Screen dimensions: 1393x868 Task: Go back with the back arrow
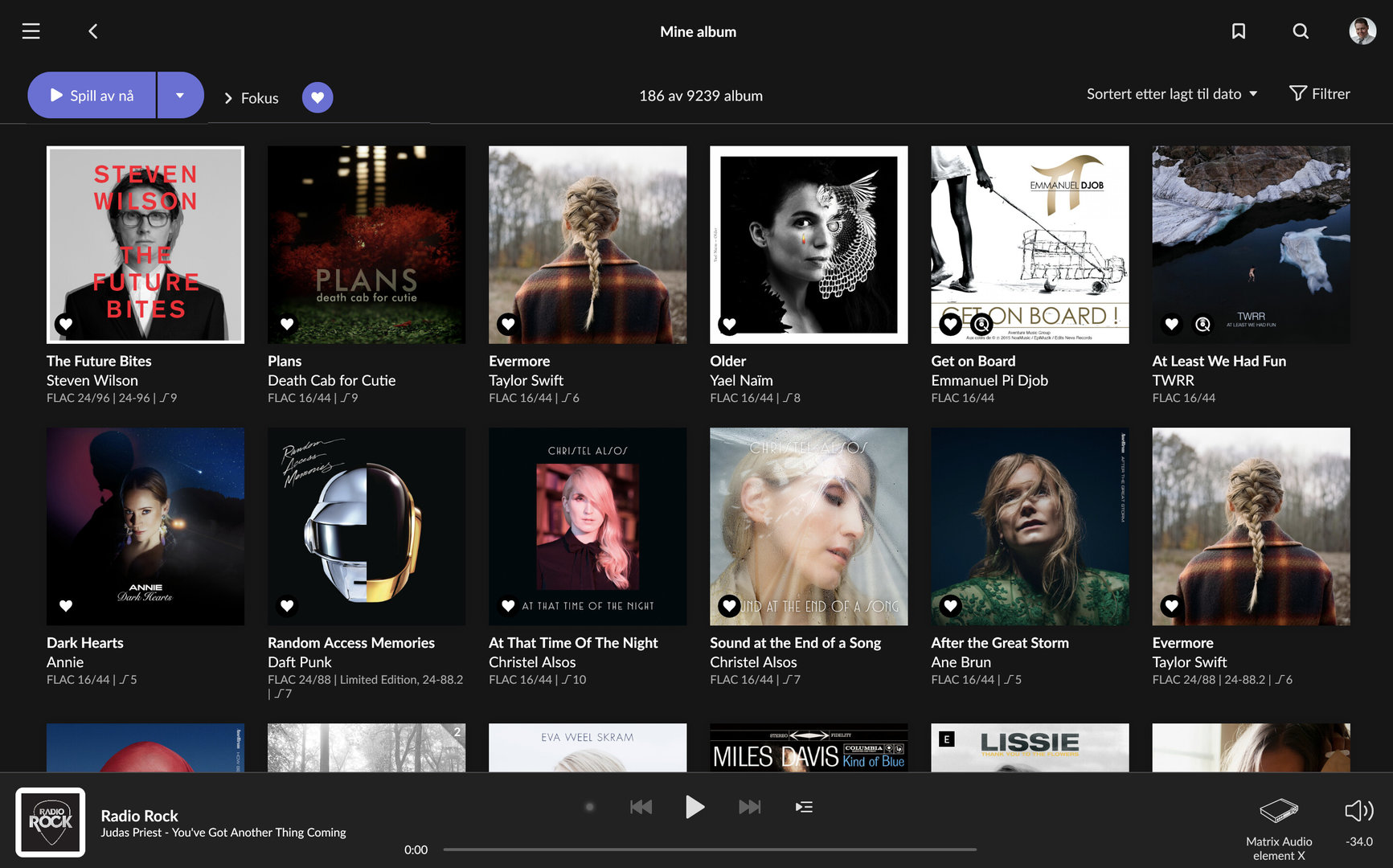pyautogui.click(x=93, y=31)
